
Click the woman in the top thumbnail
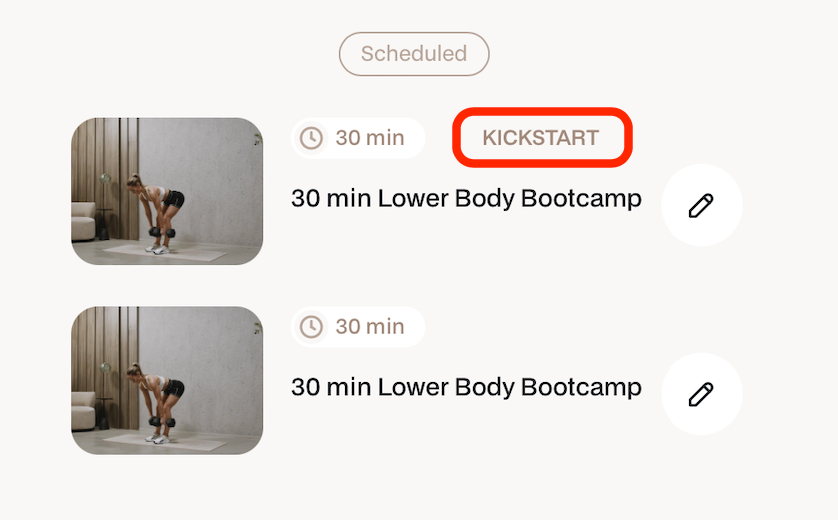pos(158,211)
